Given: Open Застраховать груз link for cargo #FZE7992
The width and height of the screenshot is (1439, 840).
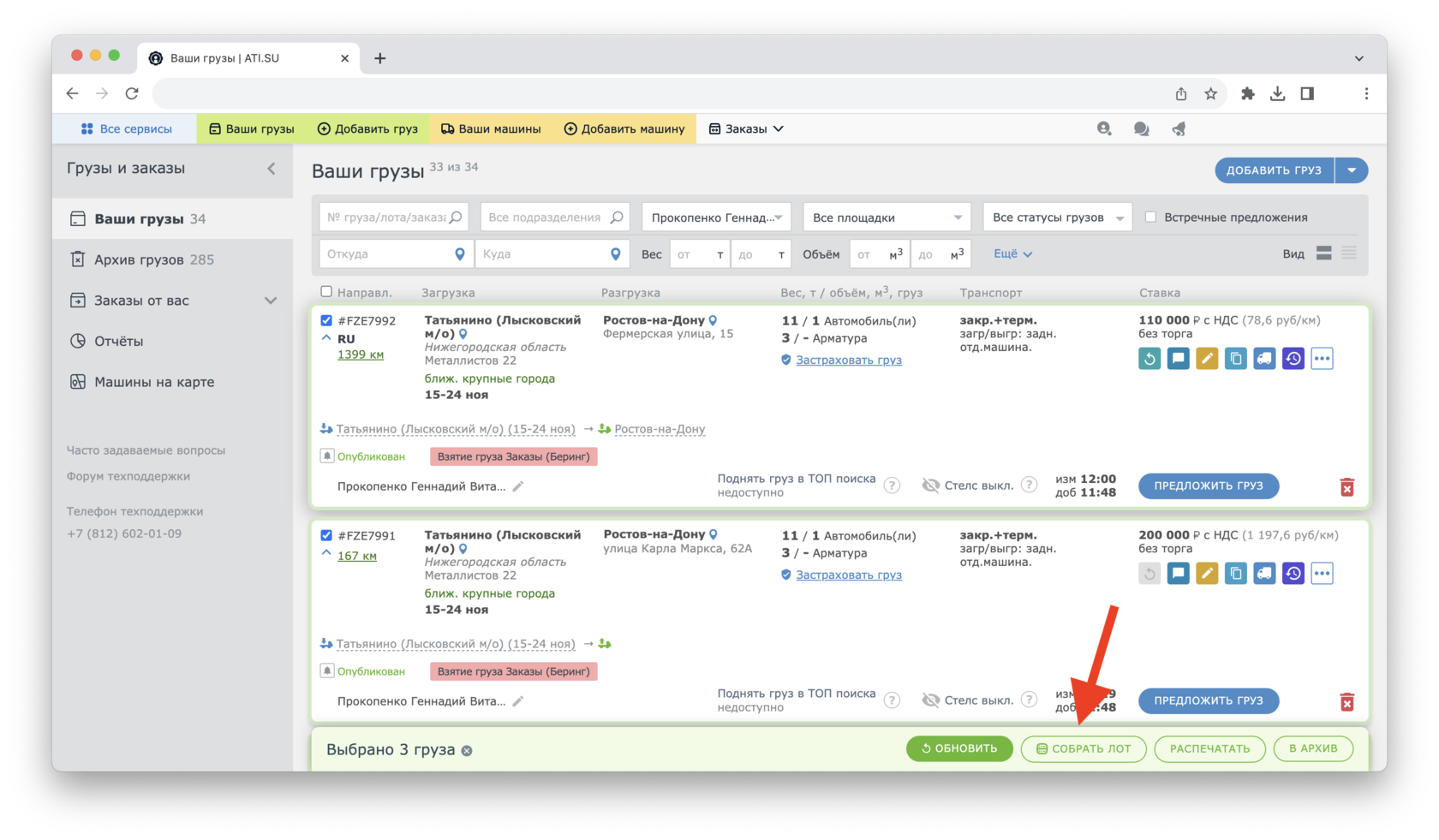Looking at the screenshot, I should point(848,360).
